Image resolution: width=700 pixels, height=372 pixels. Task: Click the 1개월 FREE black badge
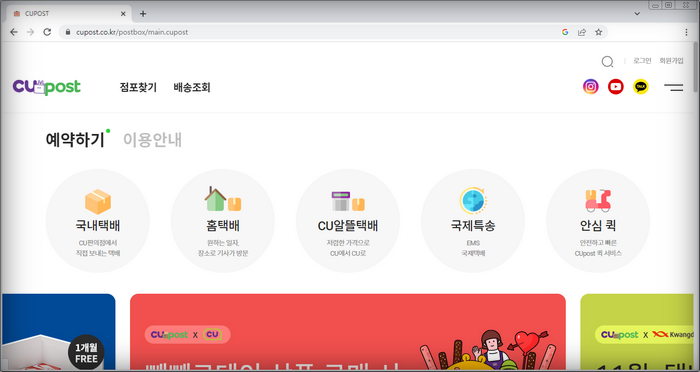point(86,353)
